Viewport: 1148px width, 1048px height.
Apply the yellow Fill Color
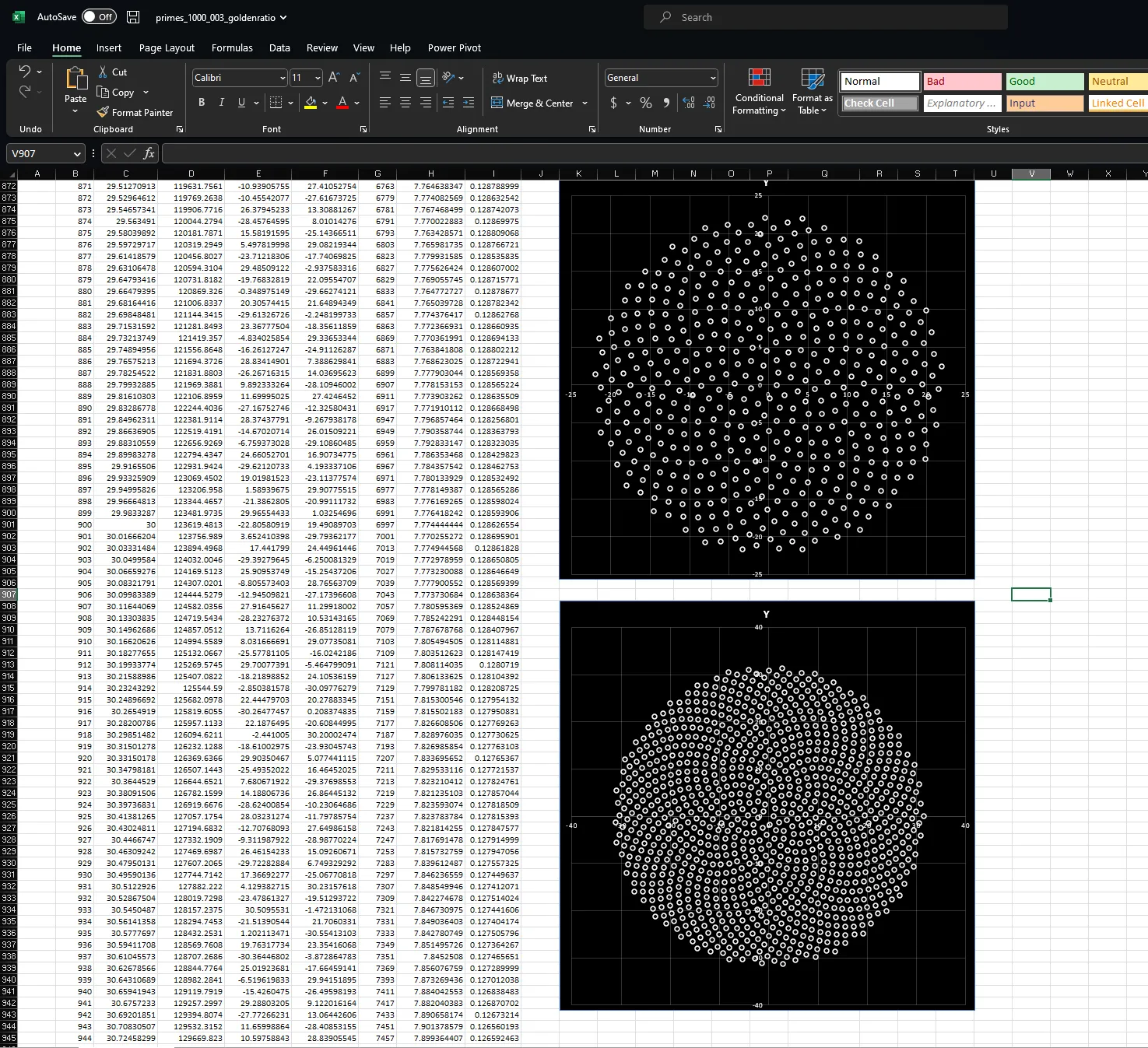(311, 103)
